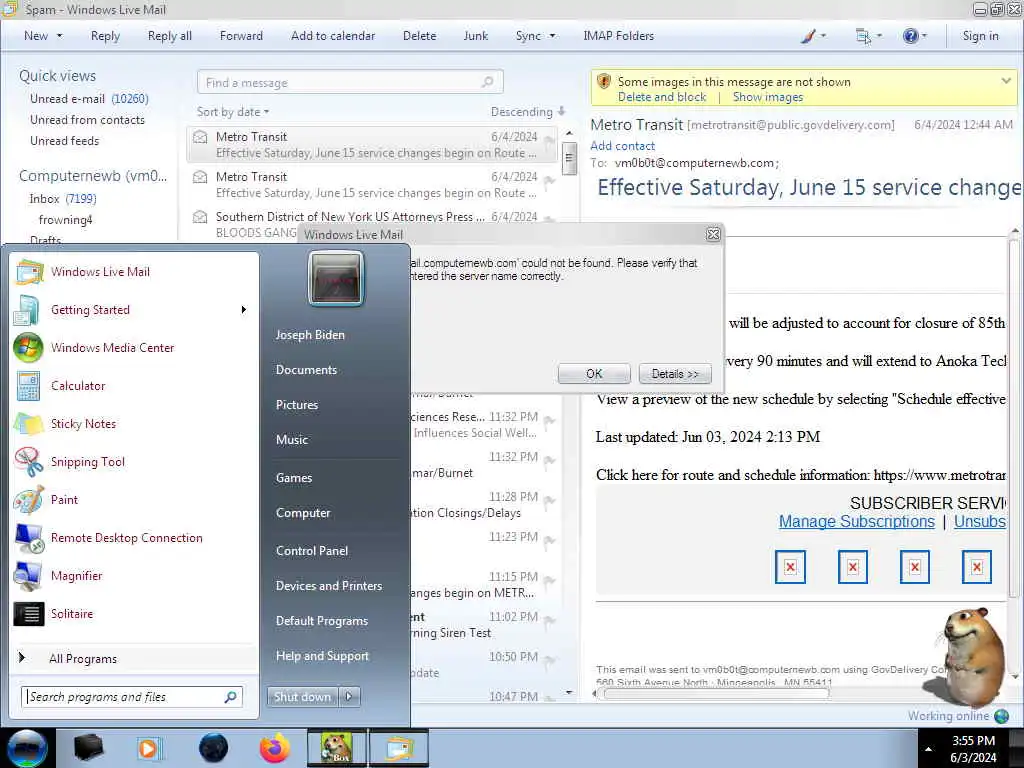This screenshot has width=1024, height=768.
Task: Click the Start orb on taskbar
Action: point(27,748)
